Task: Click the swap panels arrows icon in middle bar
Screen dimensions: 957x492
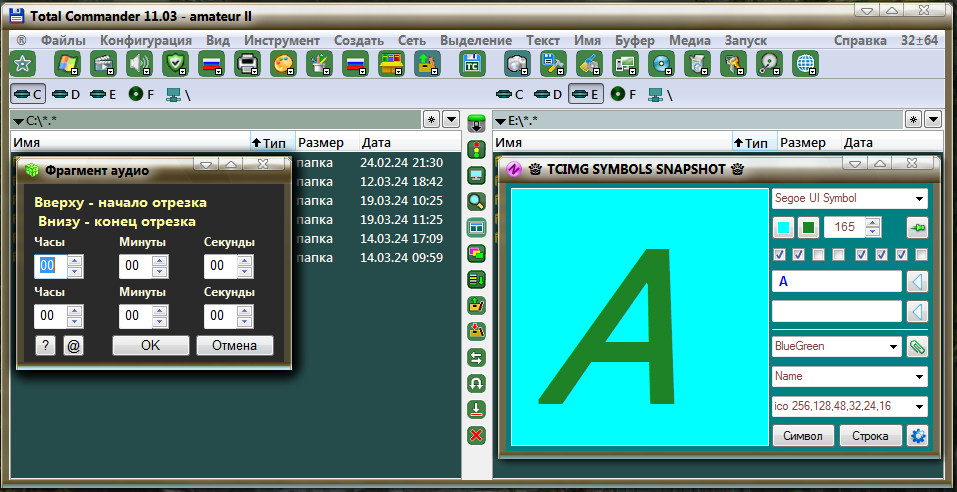Action: [x=476, y=358]
